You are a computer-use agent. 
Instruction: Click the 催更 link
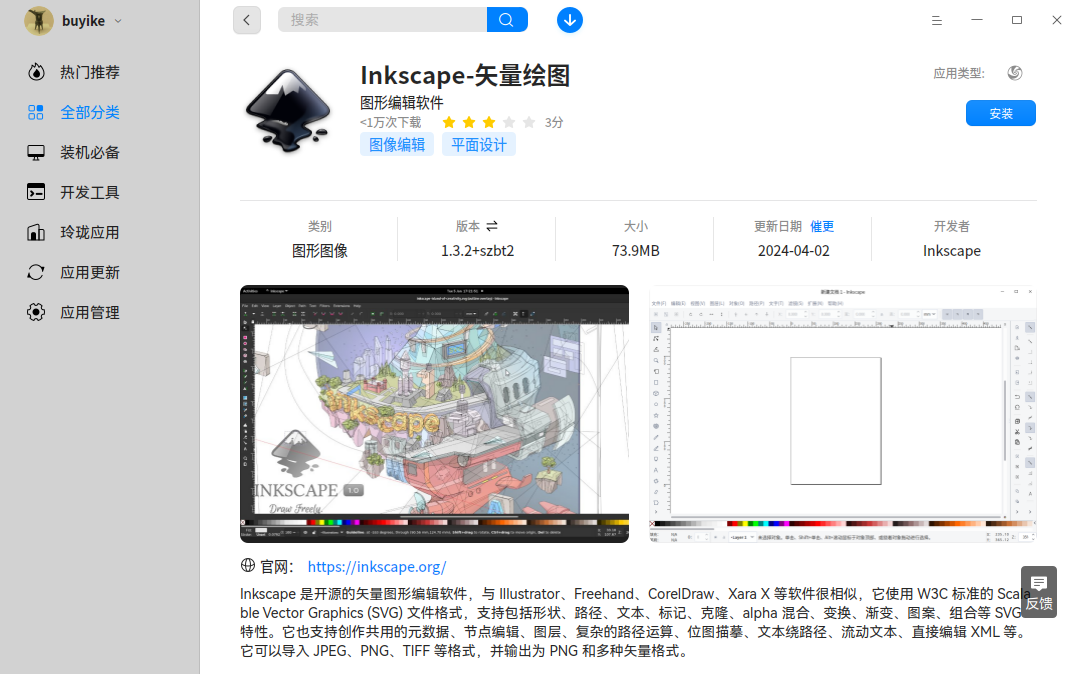[822, 226]
